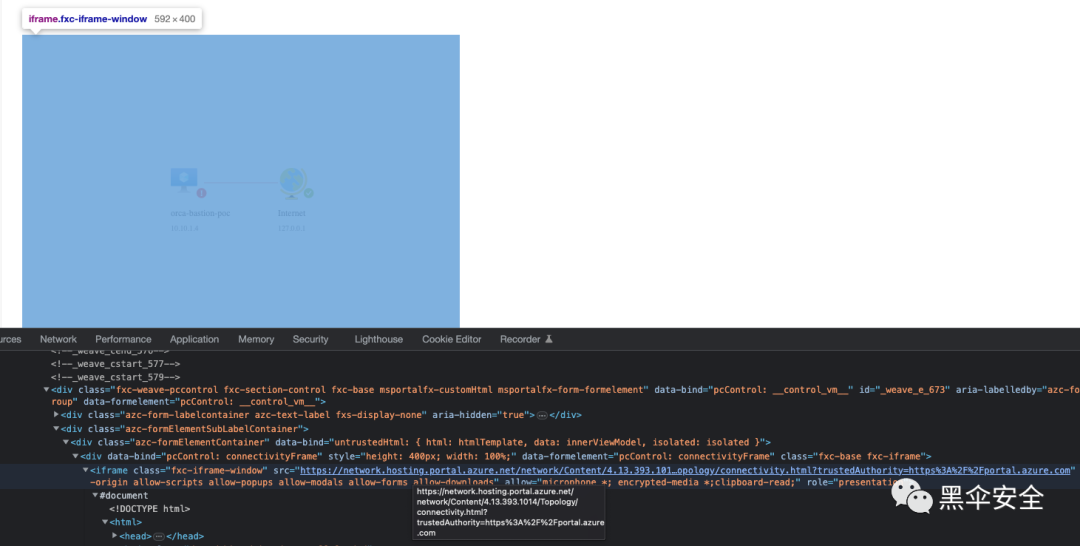Image resolution: width=1080 pixels, height=546 pixels.
Task: Collapse the html element node
Action: [105, 522]
